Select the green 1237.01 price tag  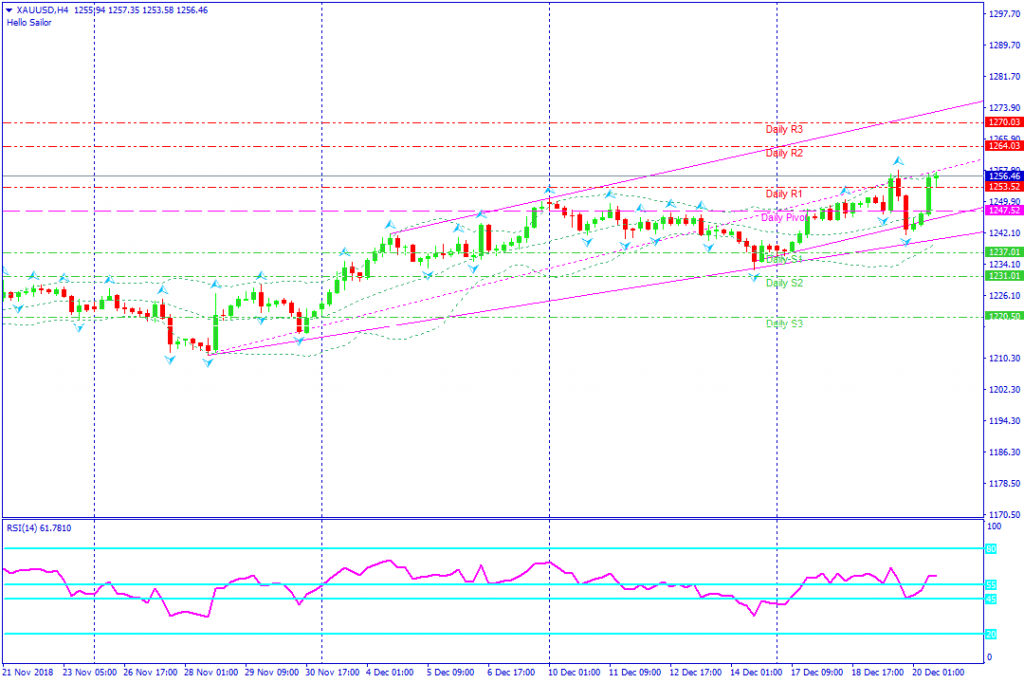point(1003,252)
